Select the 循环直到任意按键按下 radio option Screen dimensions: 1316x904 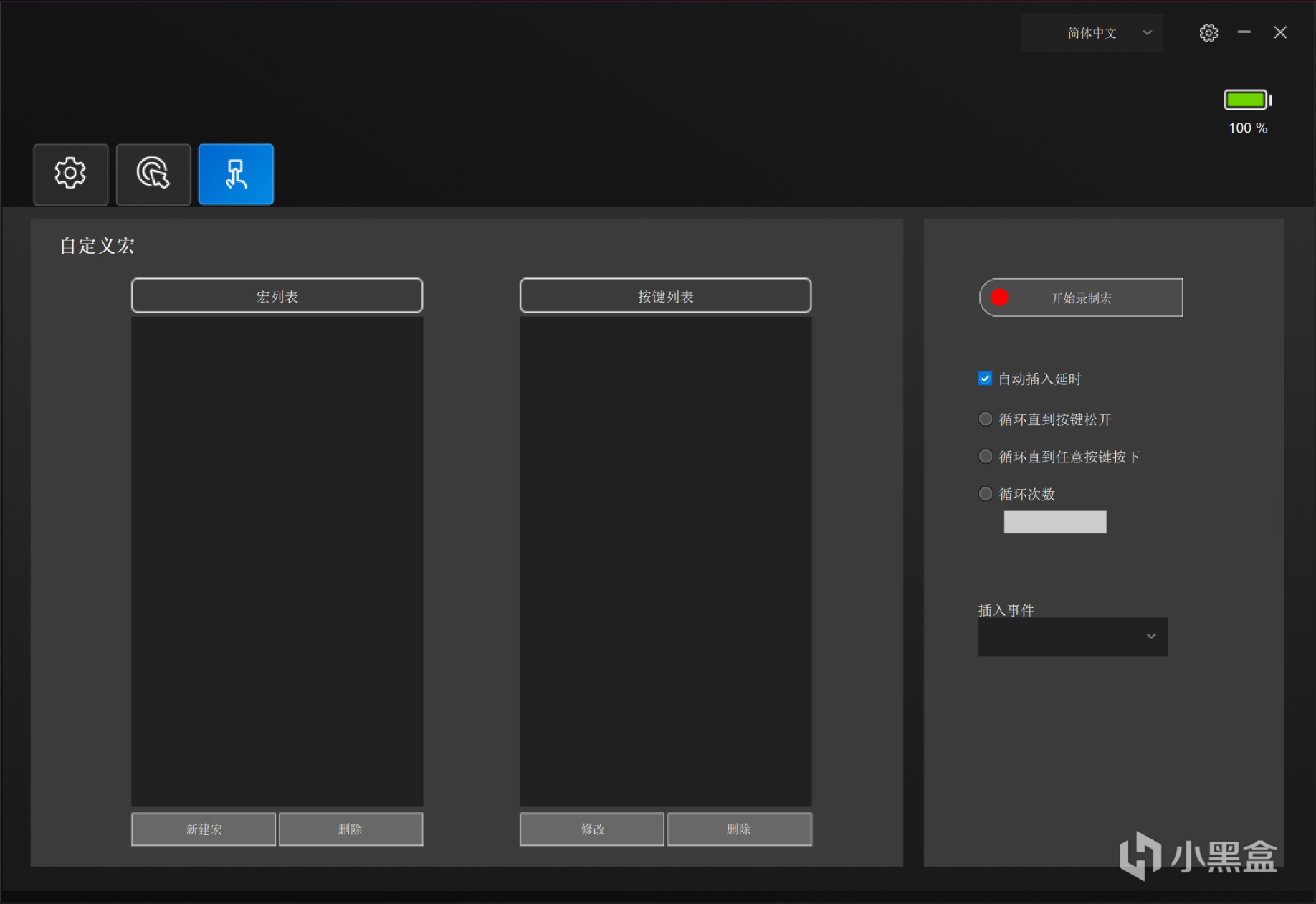986,457
